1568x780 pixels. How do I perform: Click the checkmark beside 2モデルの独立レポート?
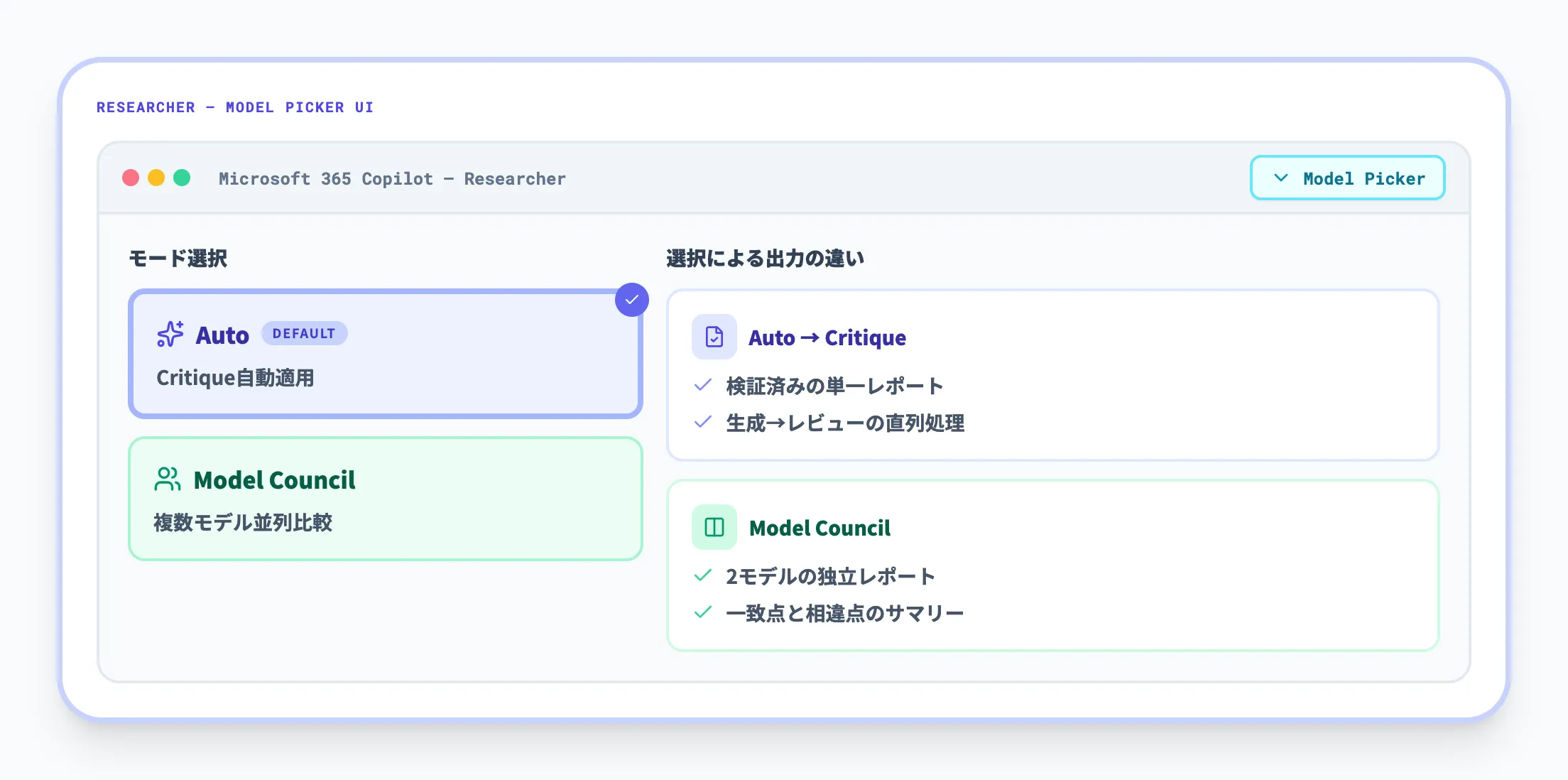[x=702, y=575]
